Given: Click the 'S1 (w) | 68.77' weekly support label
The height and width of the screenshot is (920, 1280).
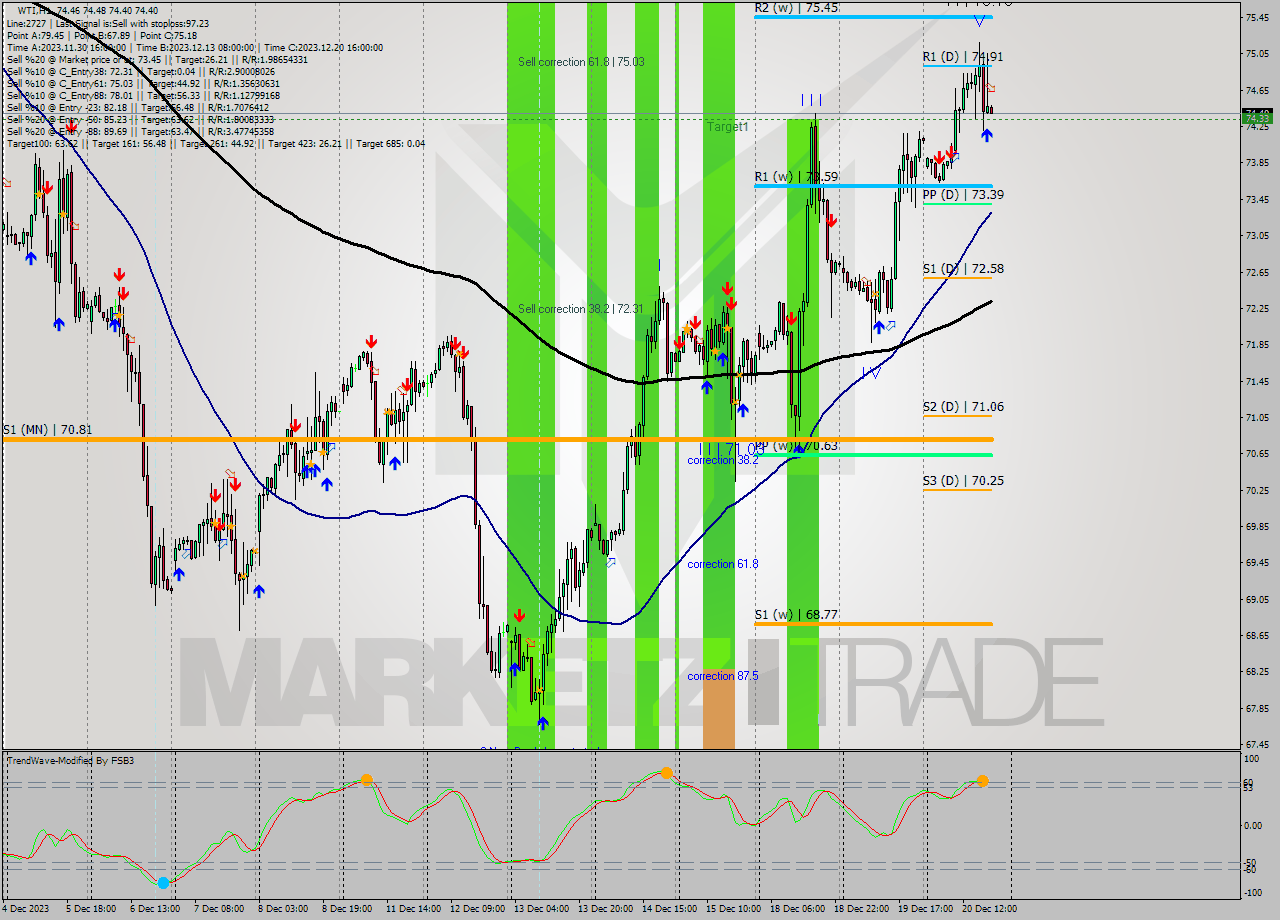Looking at the screenshot, I should pyautogui.click(x=796, y=615).
